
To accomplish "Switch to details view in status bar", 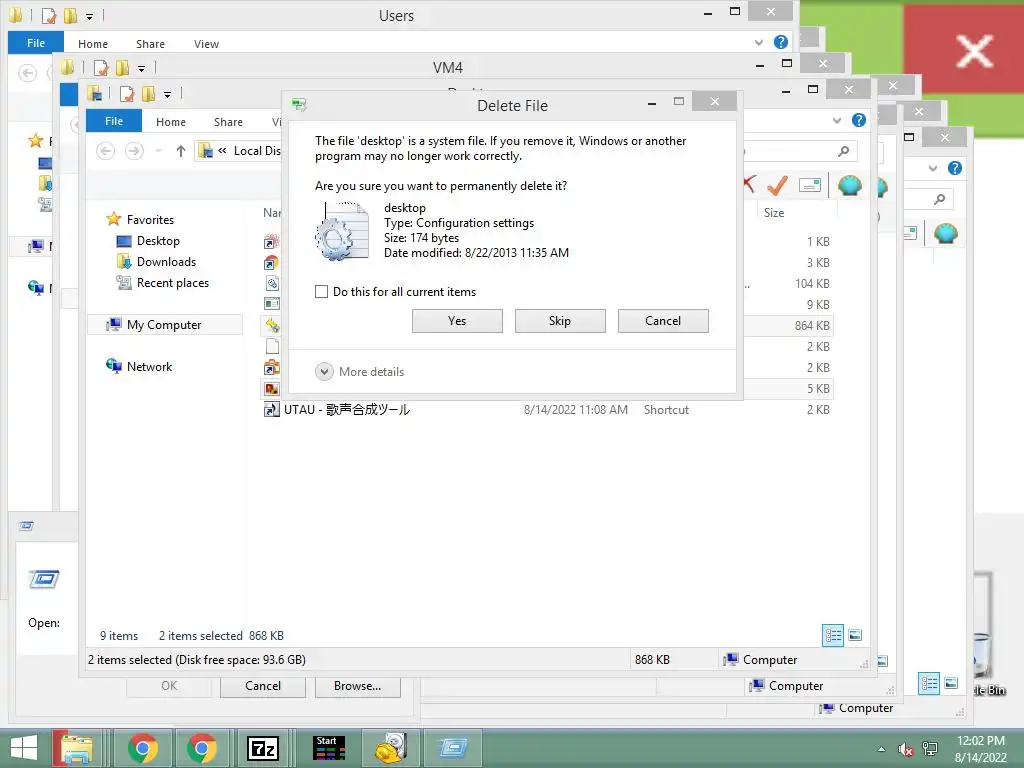I will 833,635.
